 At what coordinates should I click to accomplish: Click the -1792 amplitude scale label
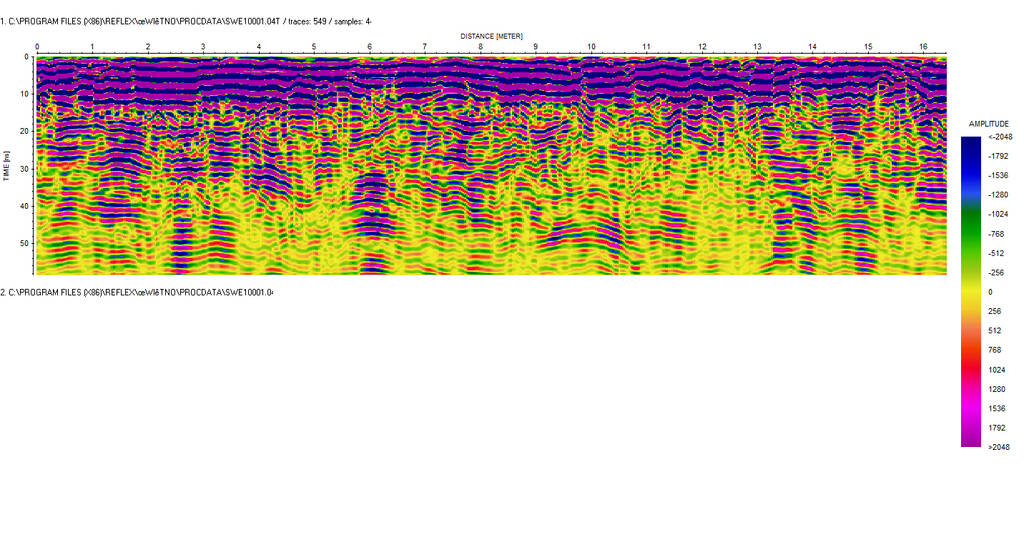point(996,157)
